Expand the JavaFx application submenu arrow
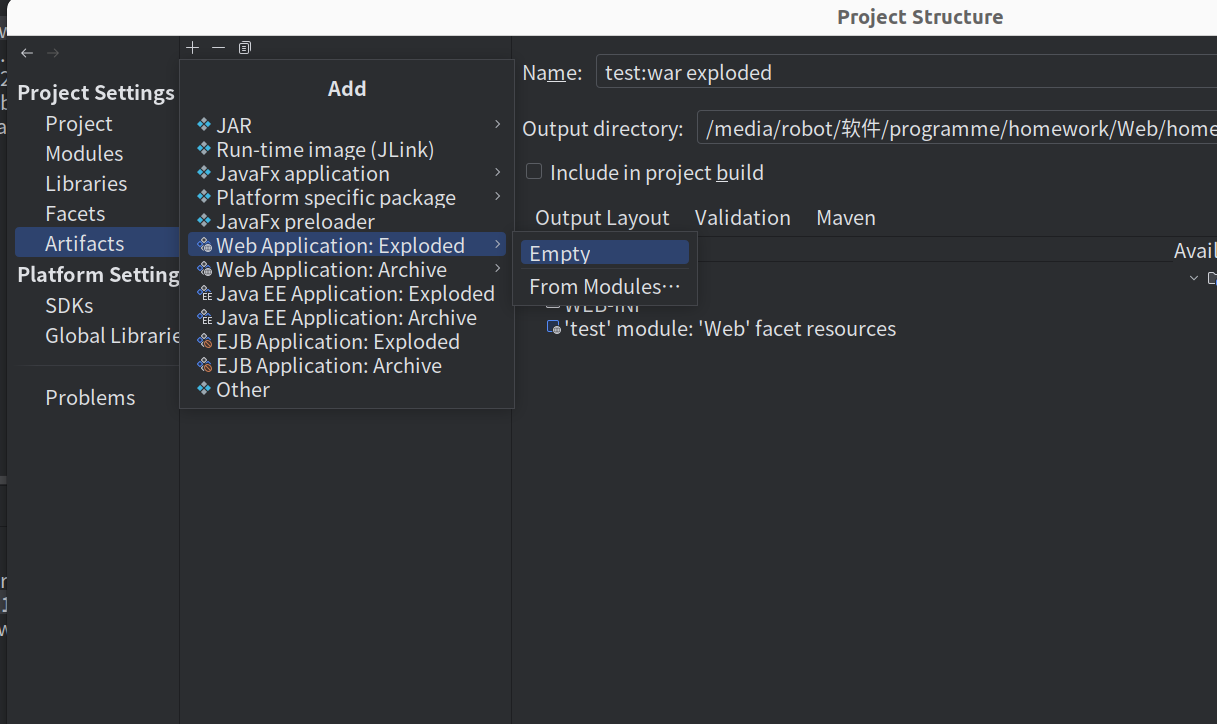The image size is (1217, 724). (x=497, y=173)
